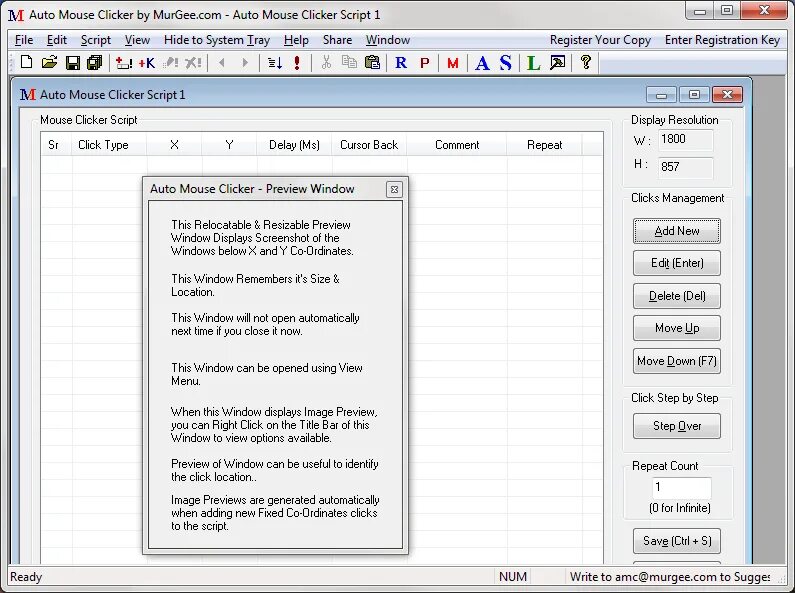Click the Click Type column header
The height and width of the screenshot is (593, 795).
[x=109, y=145]
